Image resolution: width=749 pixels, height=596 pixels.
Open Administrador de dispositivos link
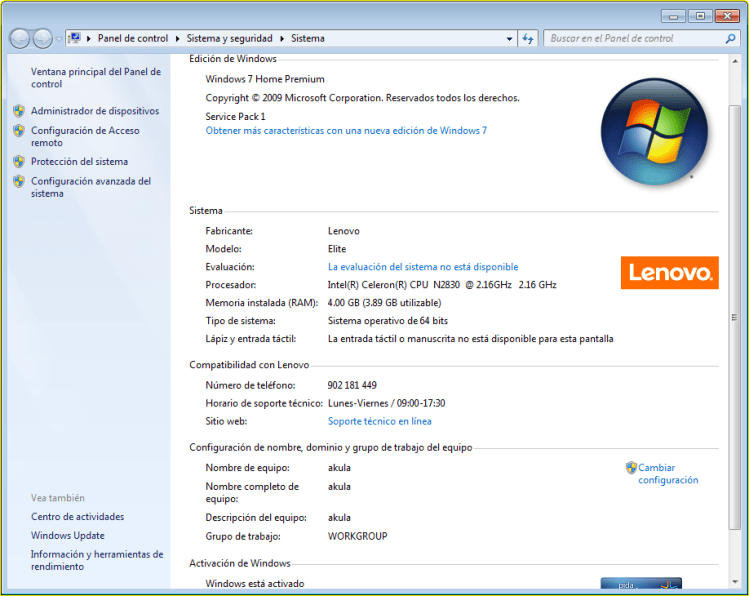point(95,111)
